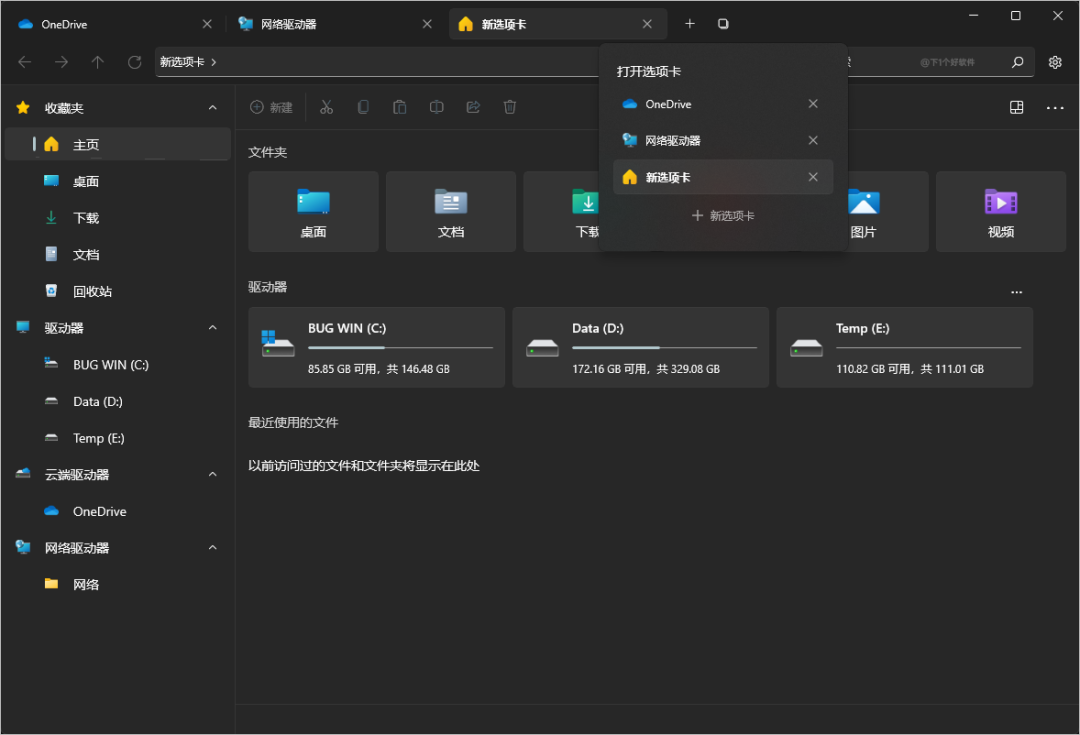Collapse the 云端驱动器 sidebar section
1080x735 pixels.
coord(212,475)
